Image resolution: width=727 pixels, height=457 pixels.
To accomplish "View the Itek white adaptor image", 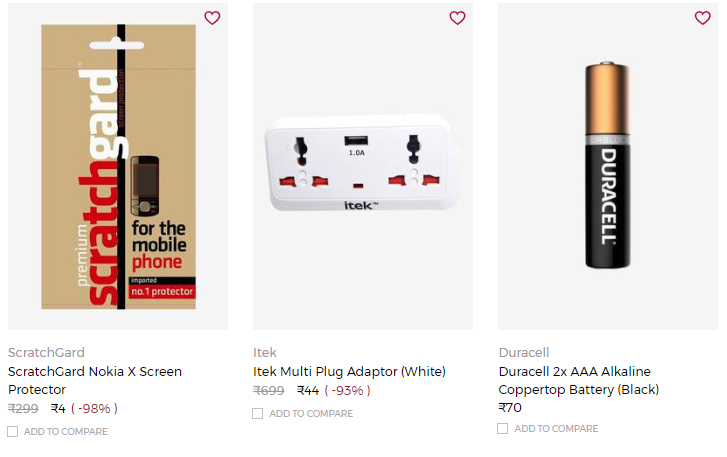I will tap(363, 164).
